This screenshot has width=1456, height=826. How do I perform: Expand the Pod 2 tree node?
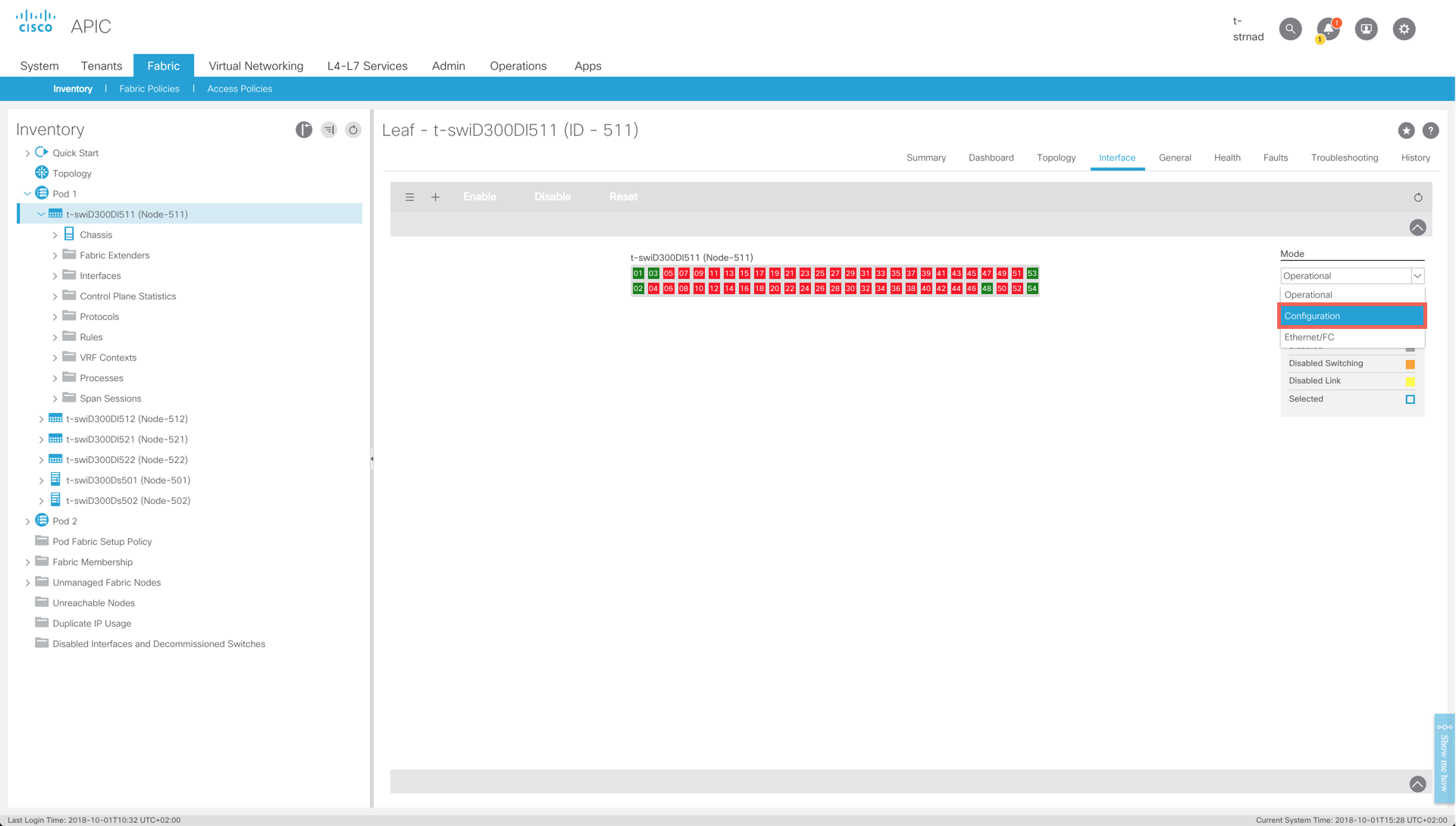coord(28,521)
